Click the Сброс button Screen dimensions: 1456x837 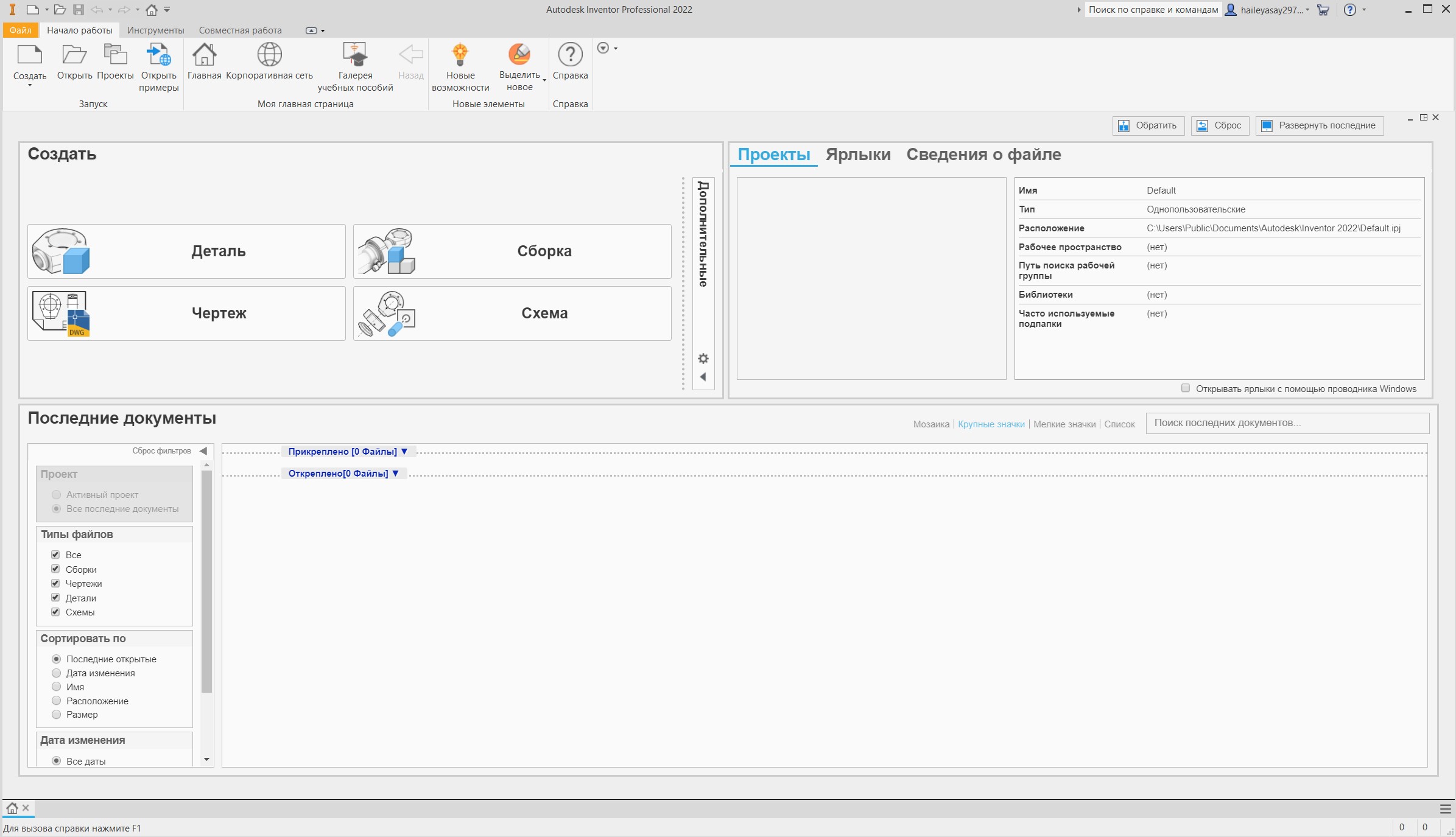[x=1220, y=125]
